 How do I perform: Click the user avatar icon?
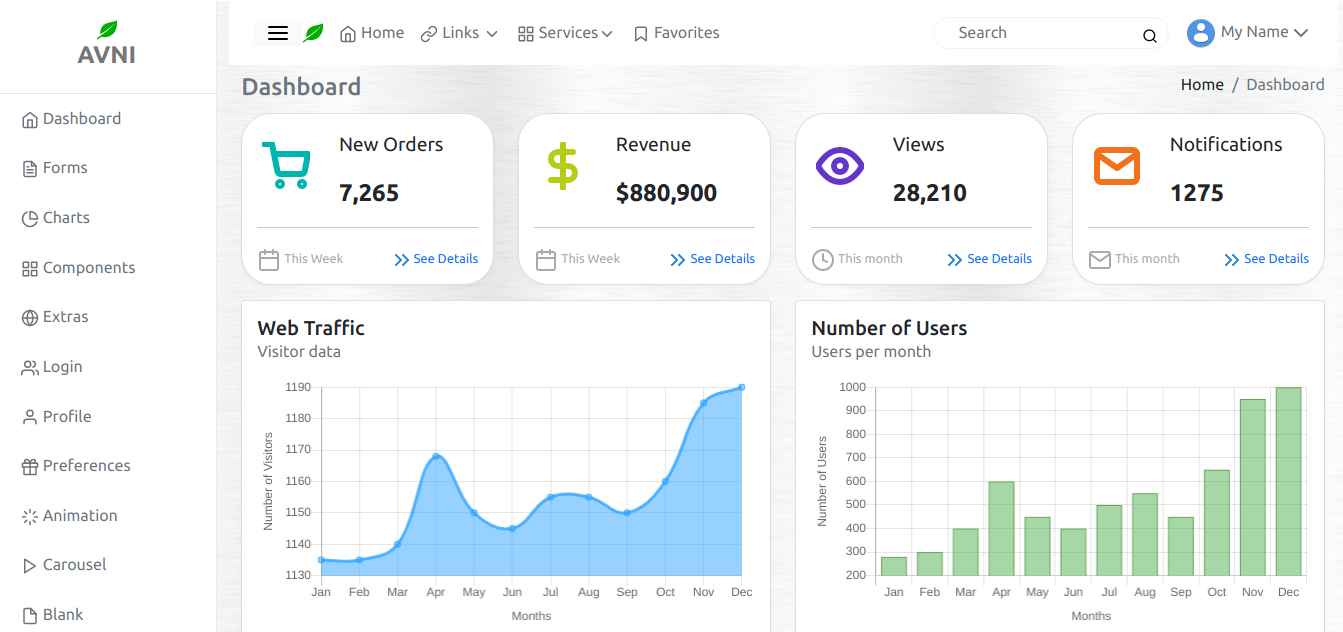[1200, 33]
